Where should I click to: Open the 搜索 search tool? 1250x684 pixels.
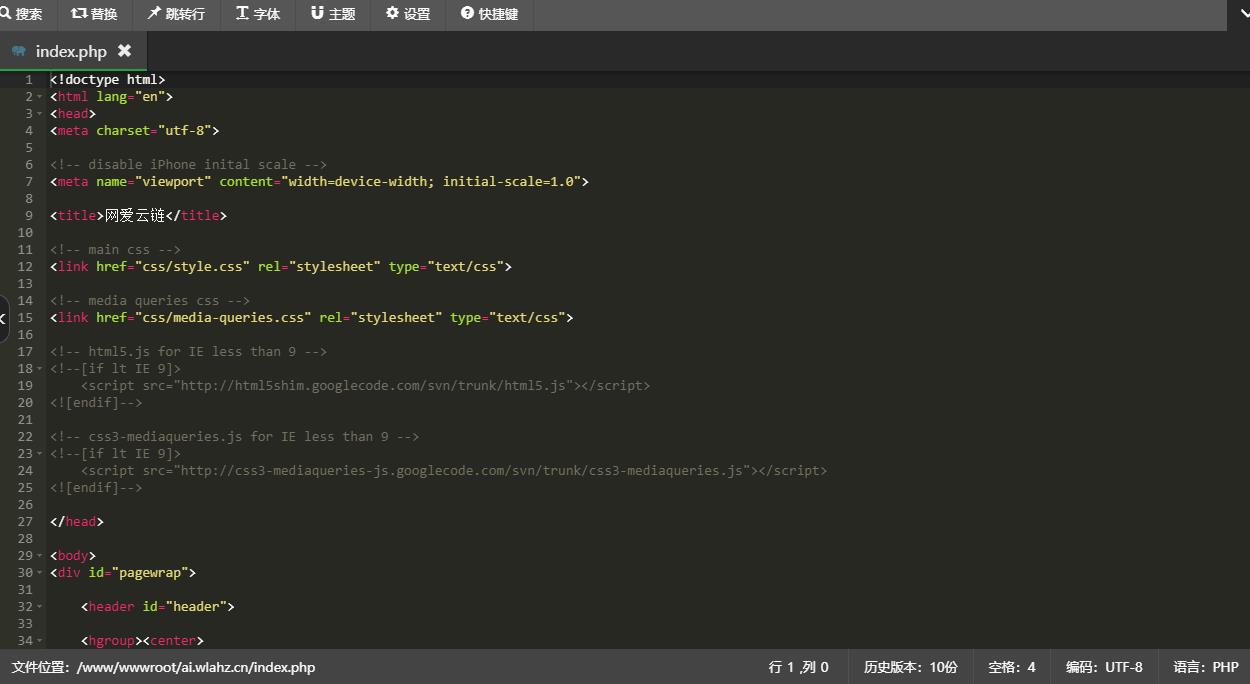[22, 14]
